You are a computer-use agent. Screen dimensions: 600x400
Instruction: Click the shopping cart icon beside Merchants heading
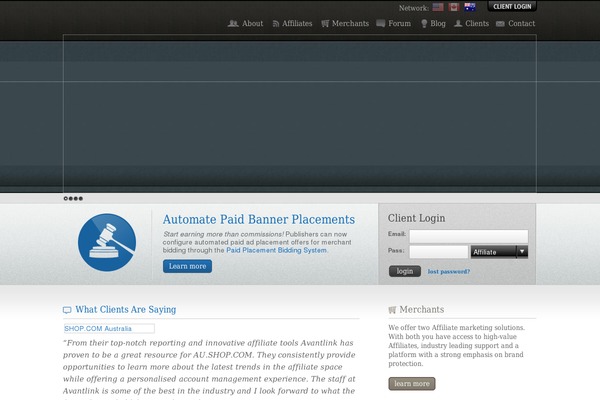tap(392, 310)
